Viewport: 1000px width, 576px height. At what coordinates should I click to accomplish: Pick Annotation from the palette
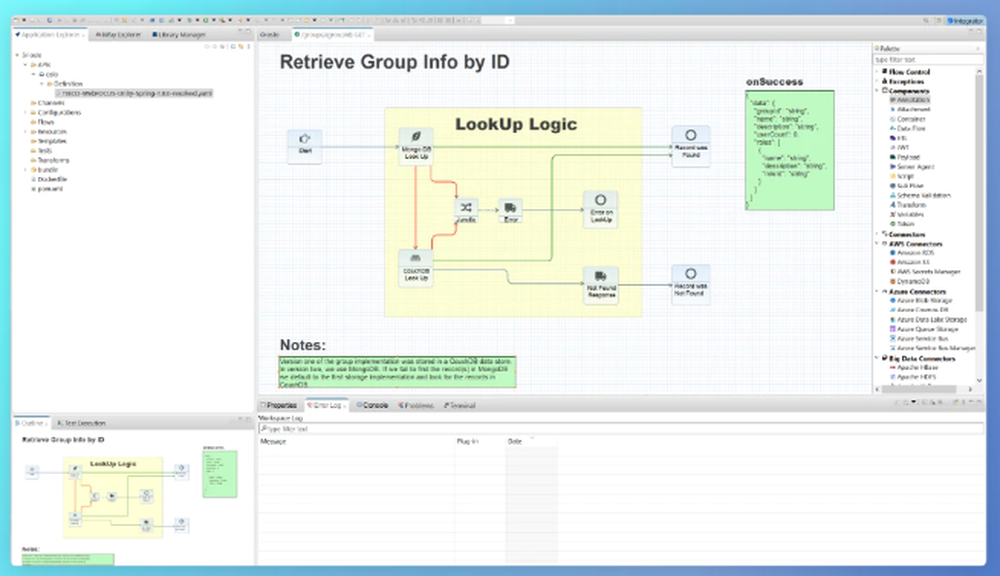pos(909,100)
